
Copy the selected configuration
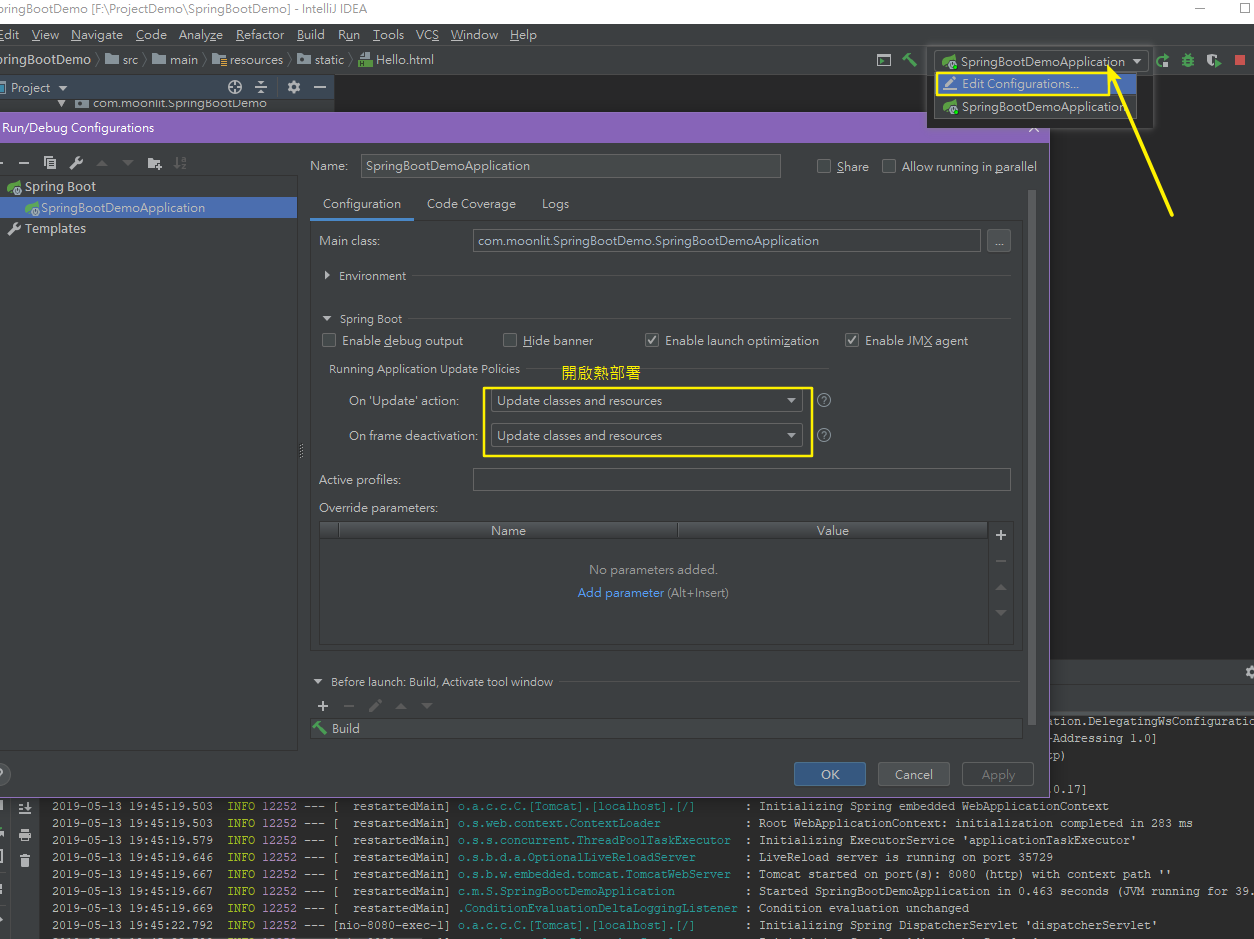(50, 163)
